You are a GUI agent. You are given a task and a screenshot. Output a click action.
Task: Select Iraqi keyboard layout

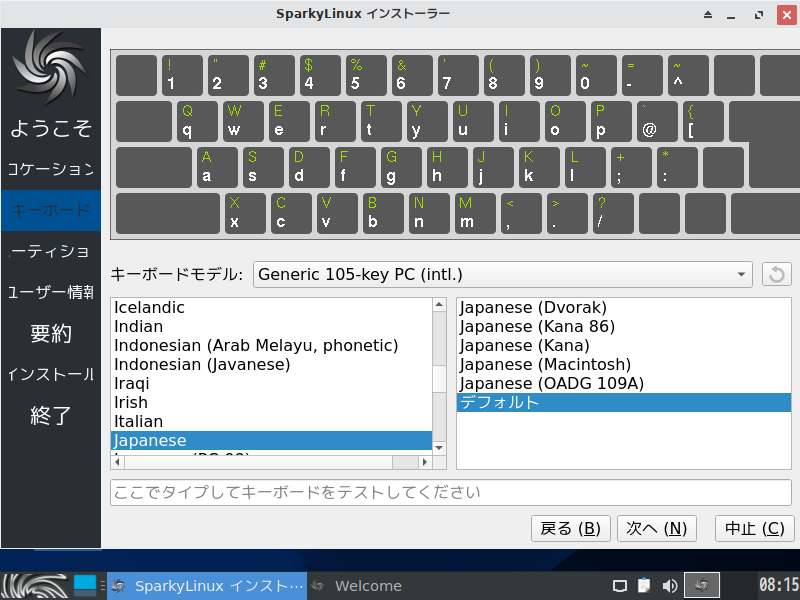[271, 383]
